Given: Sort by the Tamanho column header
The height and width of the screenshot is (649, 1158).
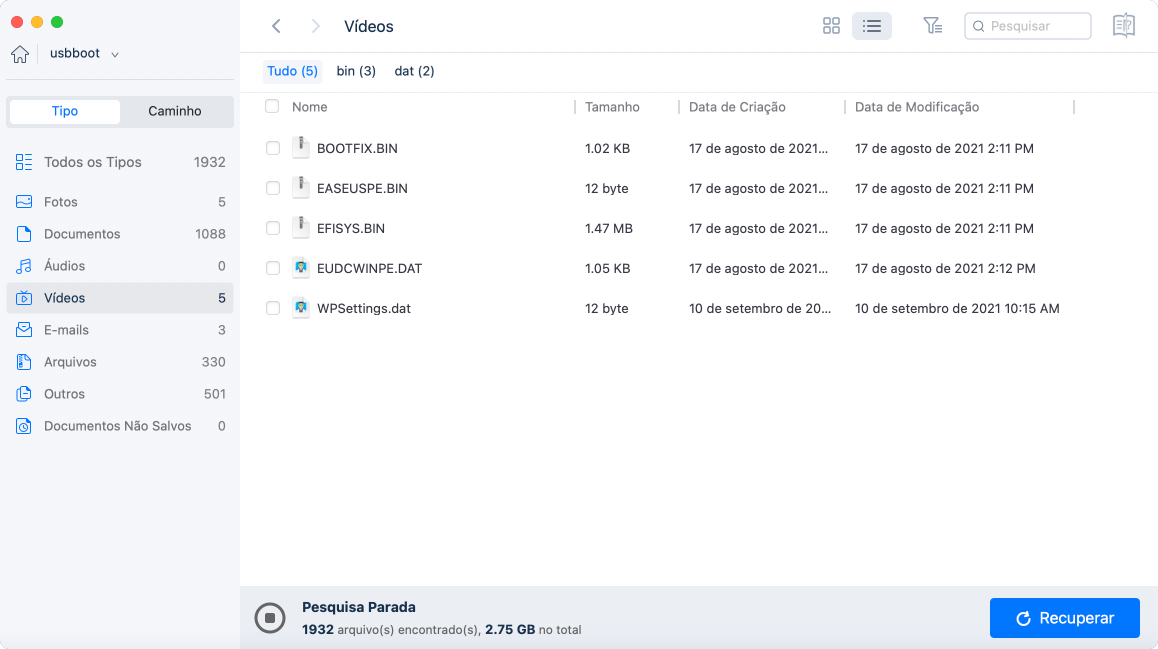Looking at the screenshot, I should pos(612,107).
